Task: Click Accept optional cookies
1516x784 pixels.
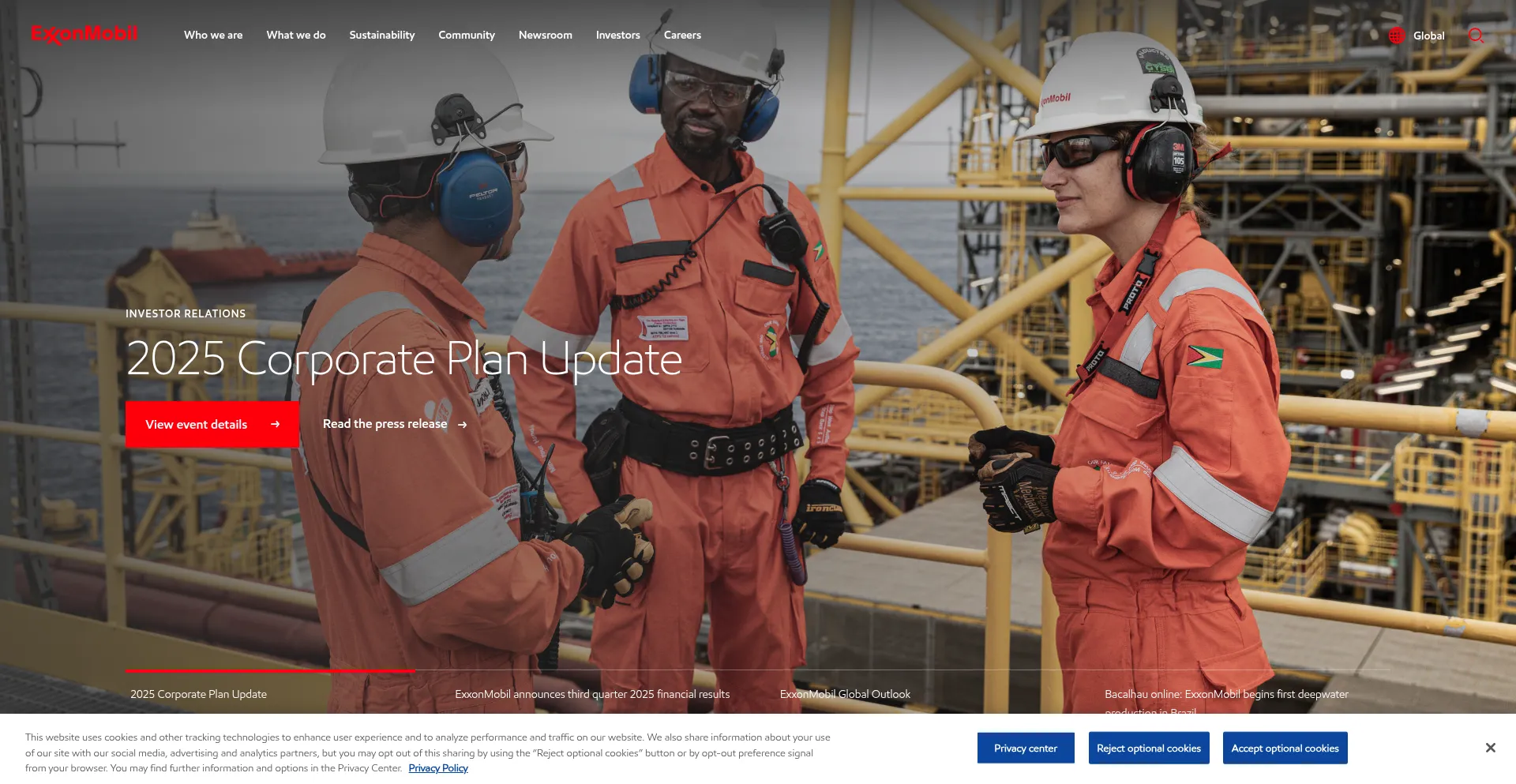Action: click(x=1285, y=748)
